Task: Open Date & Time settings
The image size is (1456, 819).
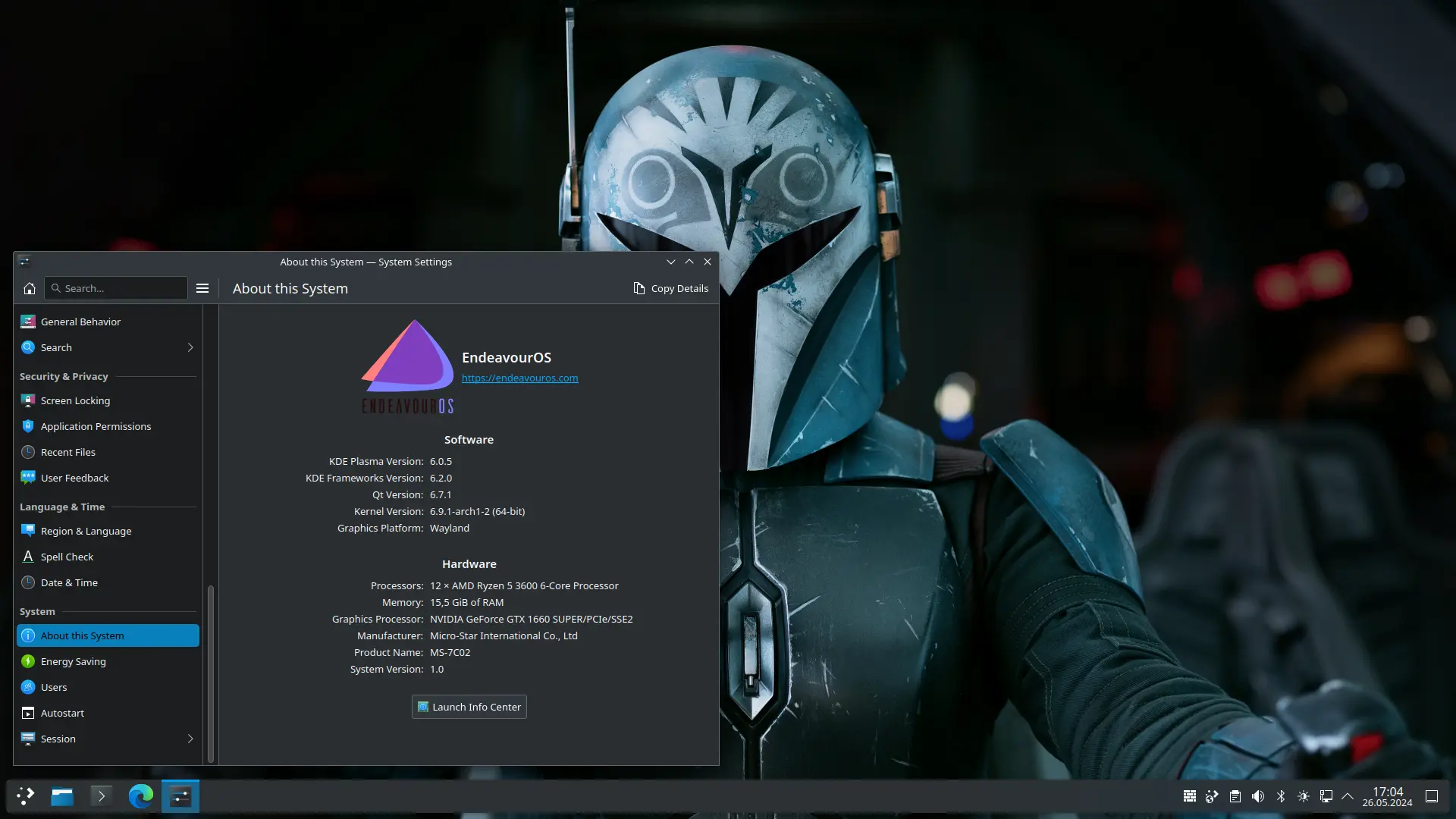Action: [108, 582]
